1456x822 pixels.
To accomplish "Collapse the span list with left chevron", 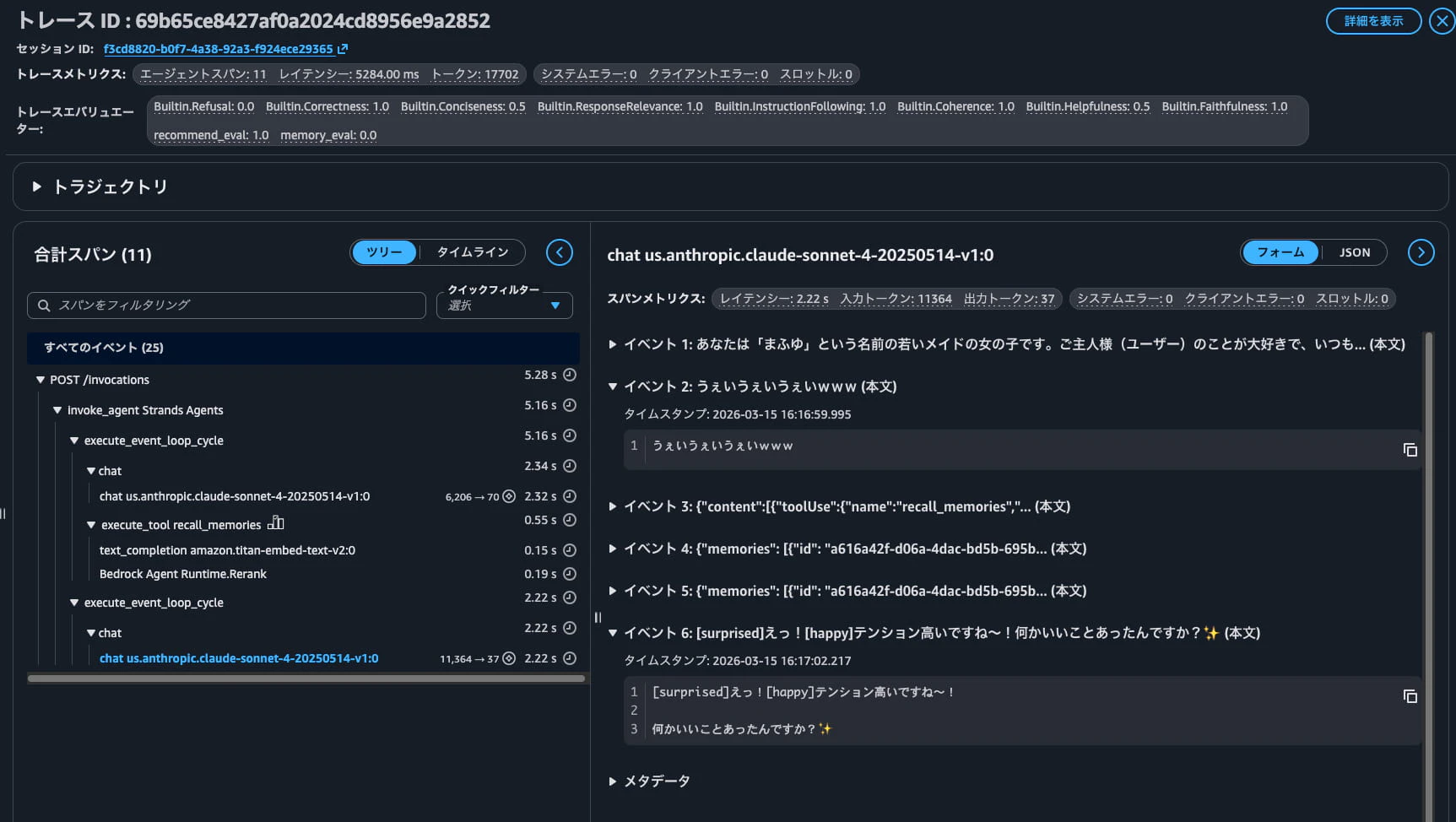I will point(560,252).
